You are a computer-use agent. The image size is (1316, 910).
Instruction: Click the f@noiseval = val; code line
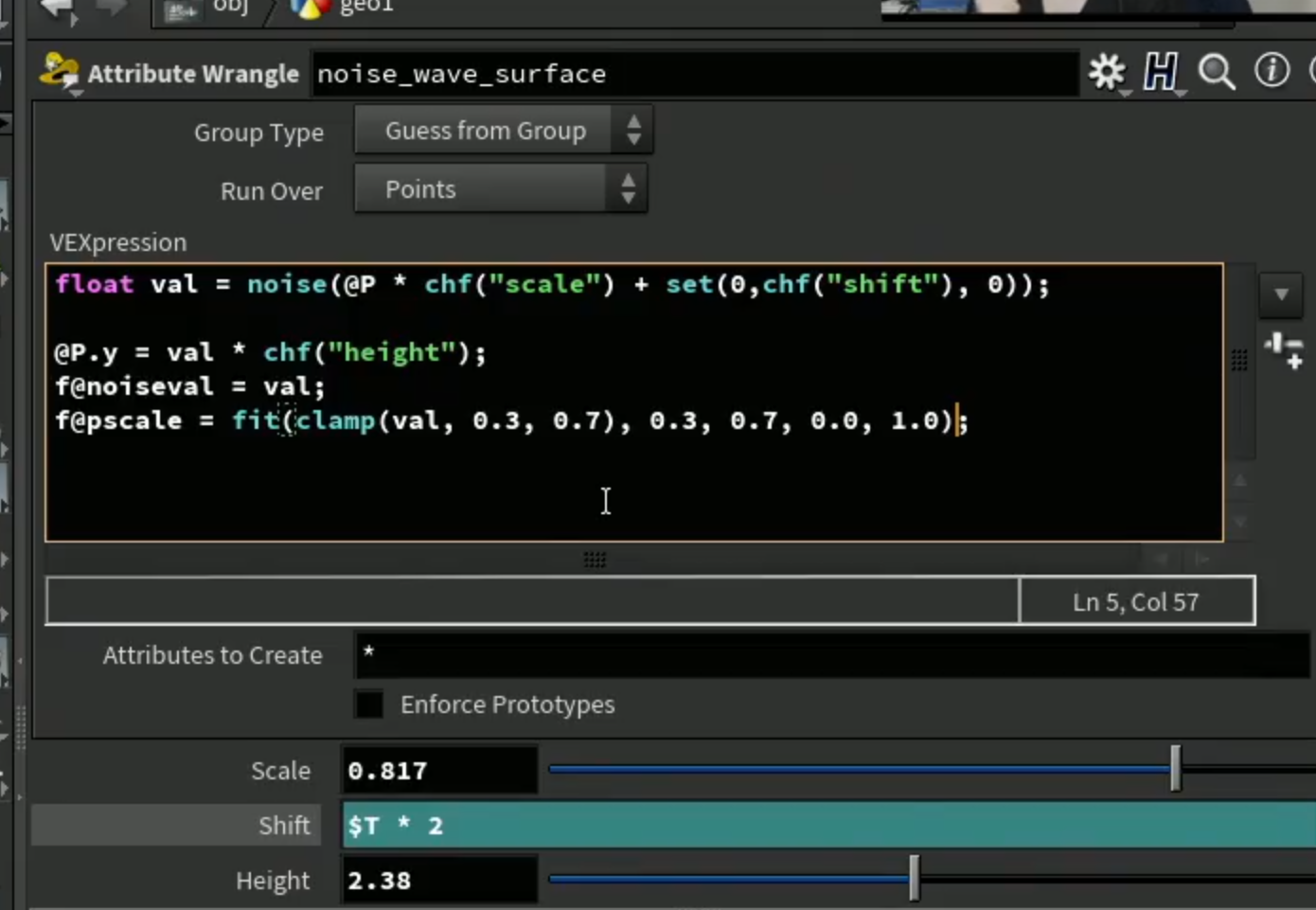[x=189, y=386]
